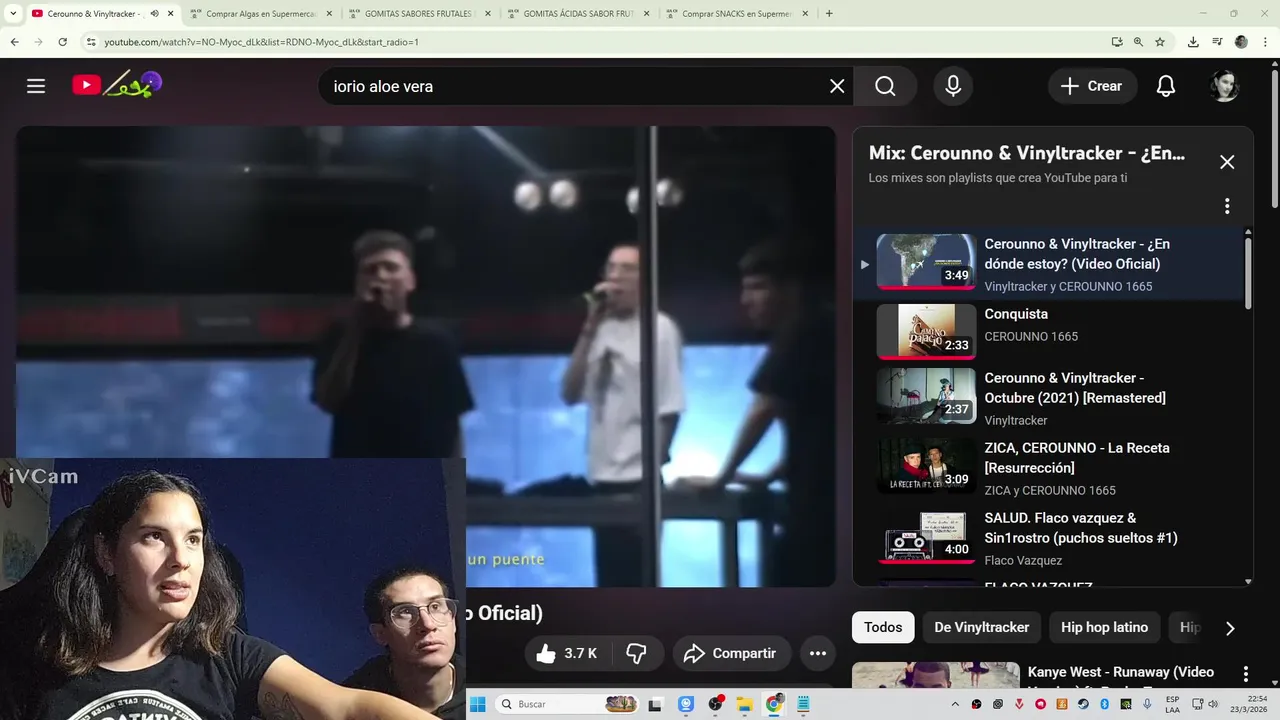Open the Chrome three-dot menu
The width and height of the screenshot is (1280, 720).
point(1265,42)
